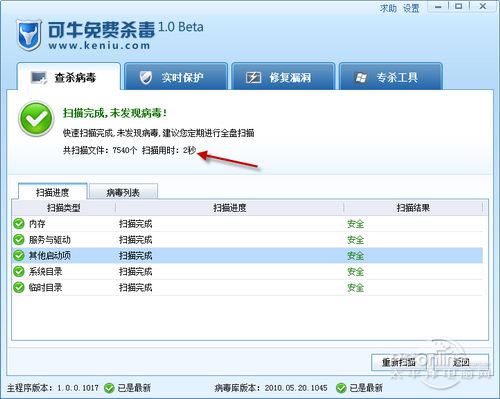Select the 系统目录 scan row
500x399 pixels.
coord(248,272)
